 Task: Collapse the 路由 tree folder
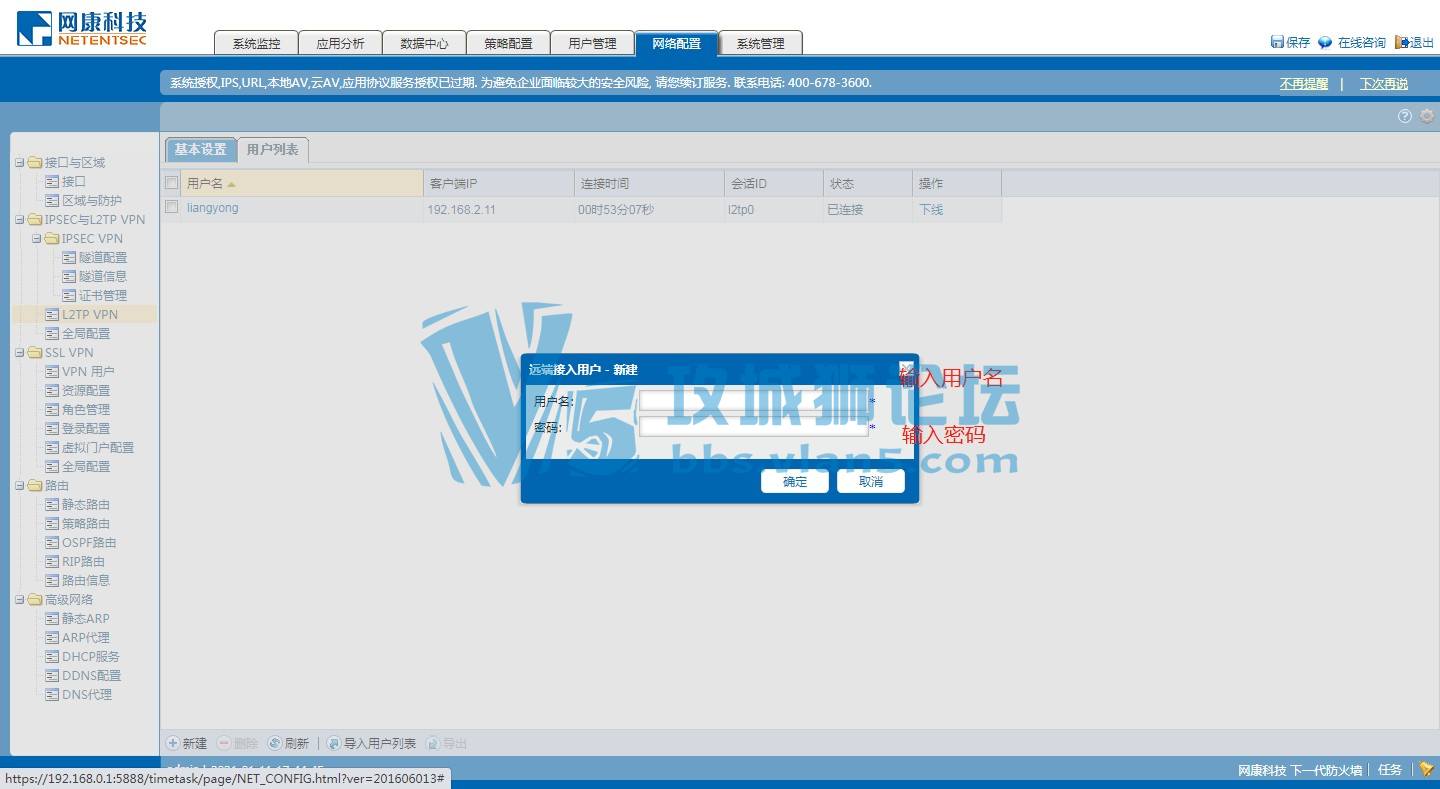click(19, 485)
